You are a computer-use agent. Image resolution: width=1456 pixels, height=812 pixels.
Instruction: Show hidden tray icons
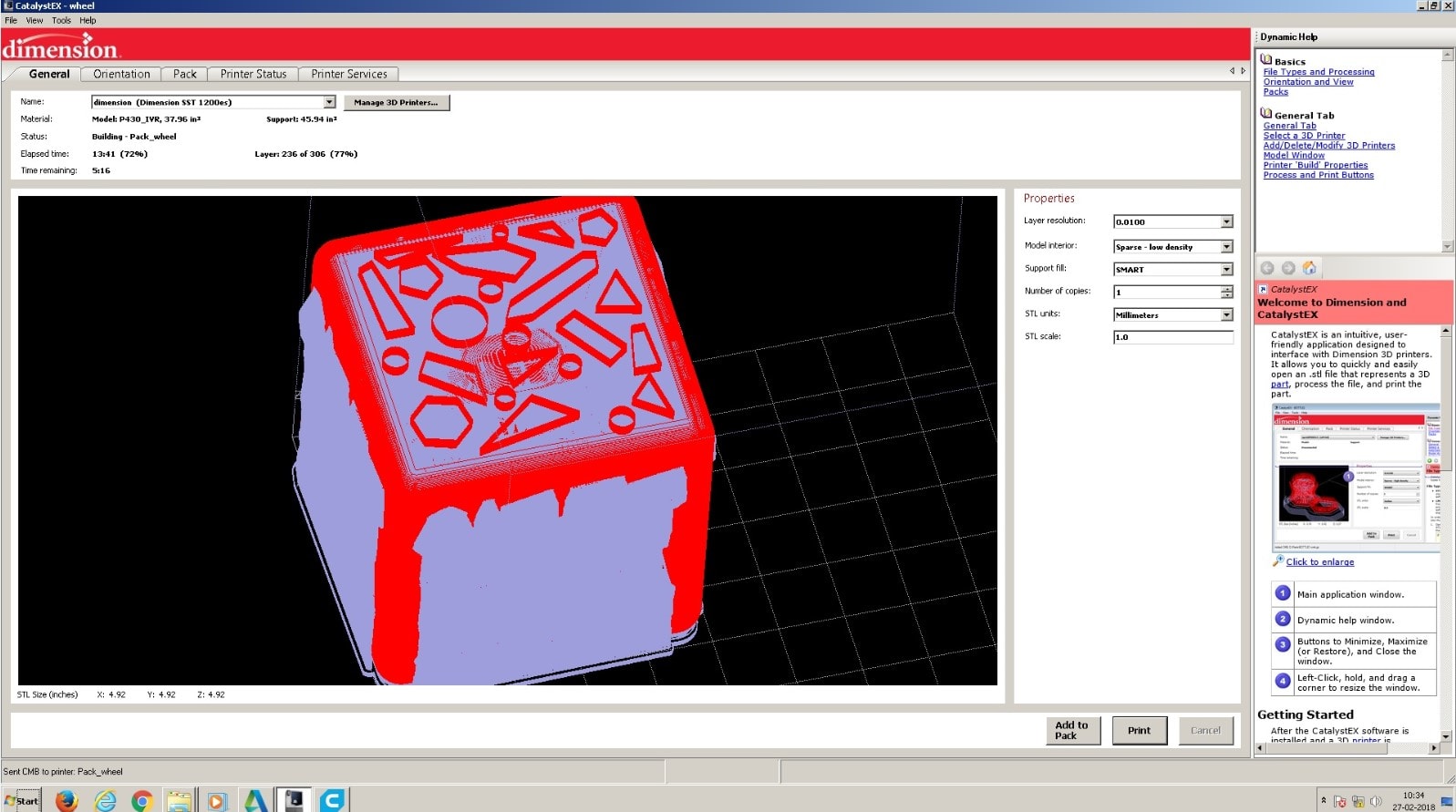coord(1324,802)
